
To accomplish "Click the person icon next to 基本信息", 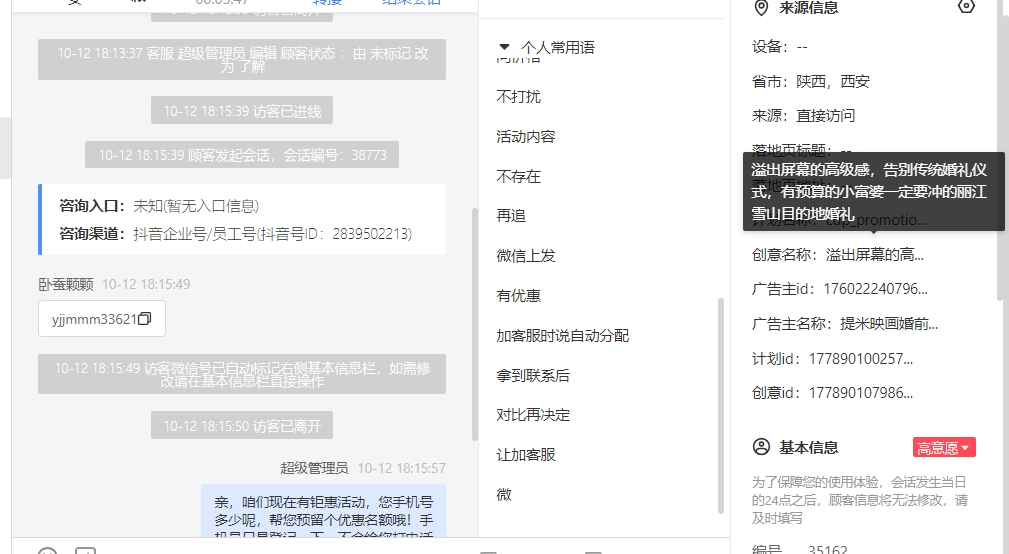I will click(x=761, y=447).
